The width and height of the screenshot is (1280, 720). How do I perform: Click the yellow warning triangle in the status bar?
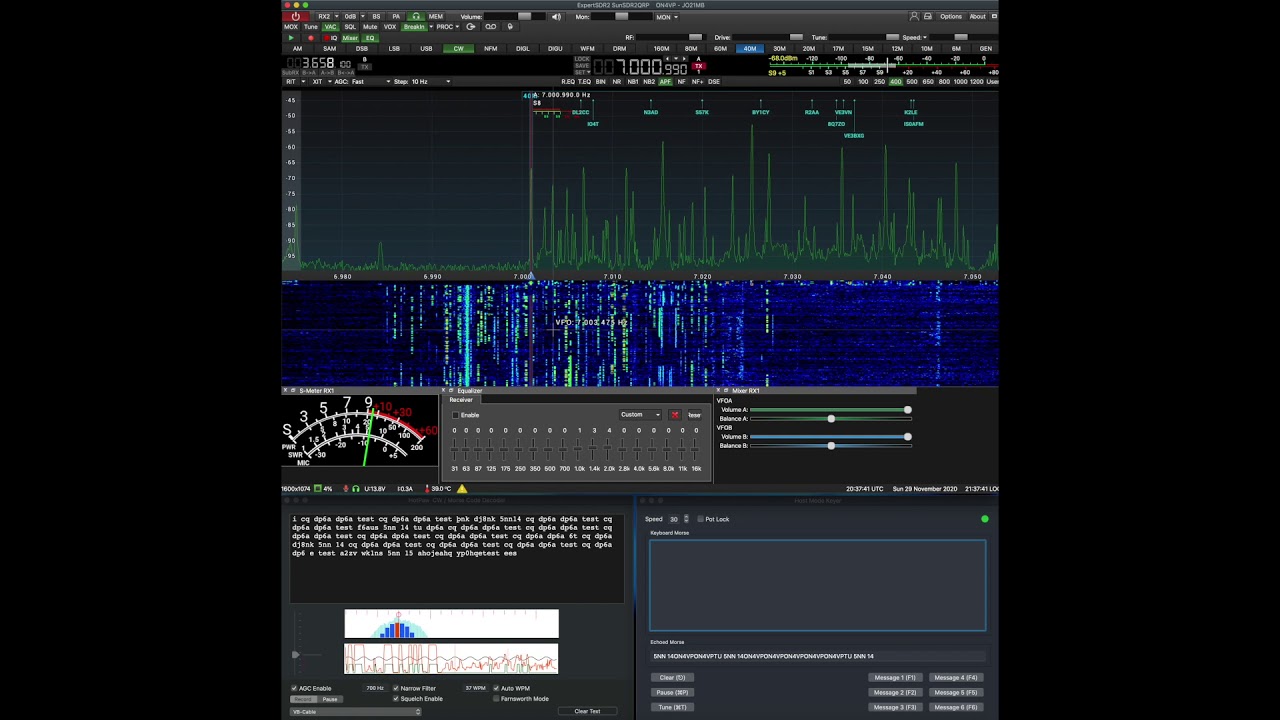click(x=462, y=489)
